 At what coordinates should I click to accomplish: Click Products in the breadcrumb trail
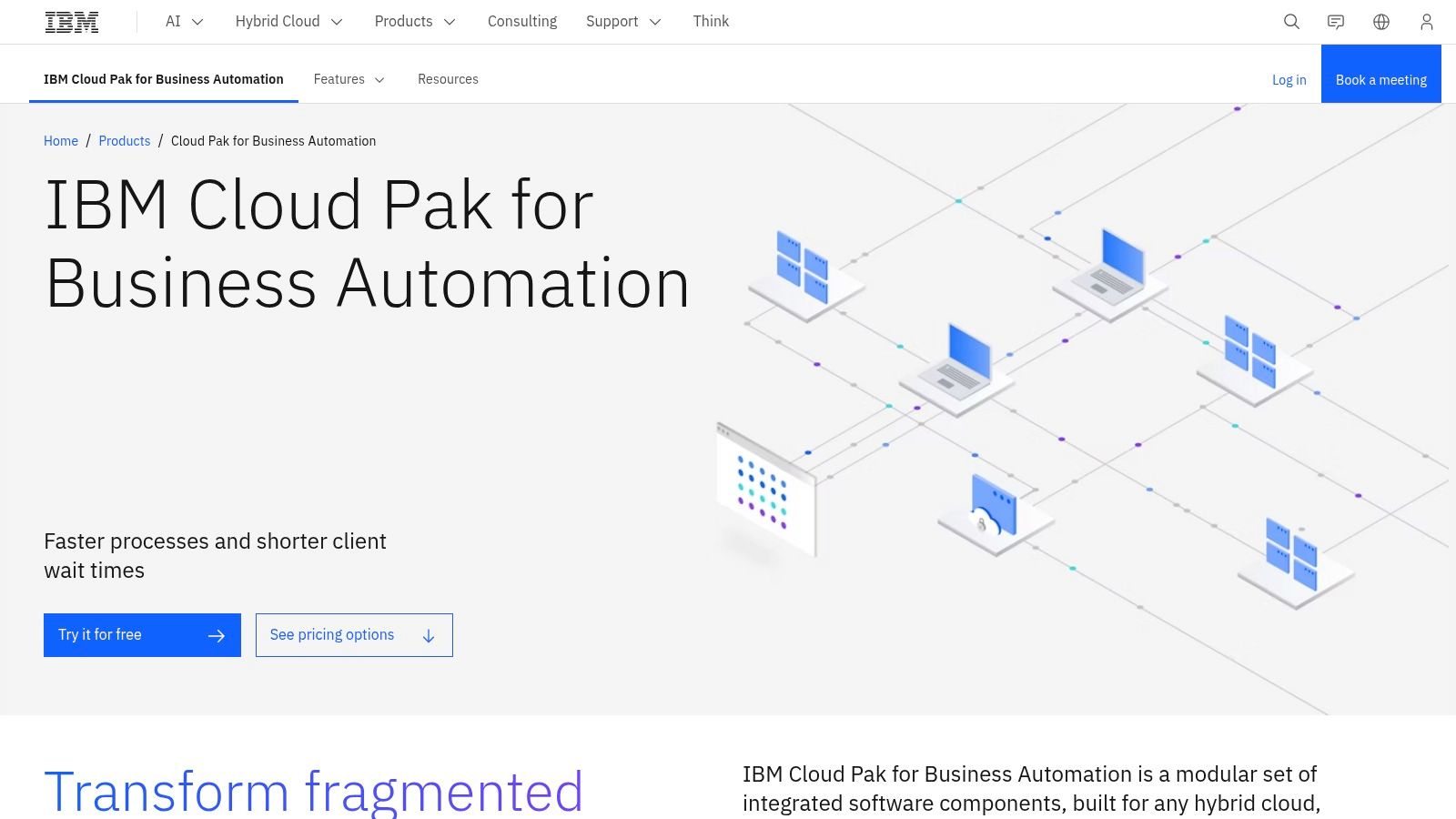125,141
